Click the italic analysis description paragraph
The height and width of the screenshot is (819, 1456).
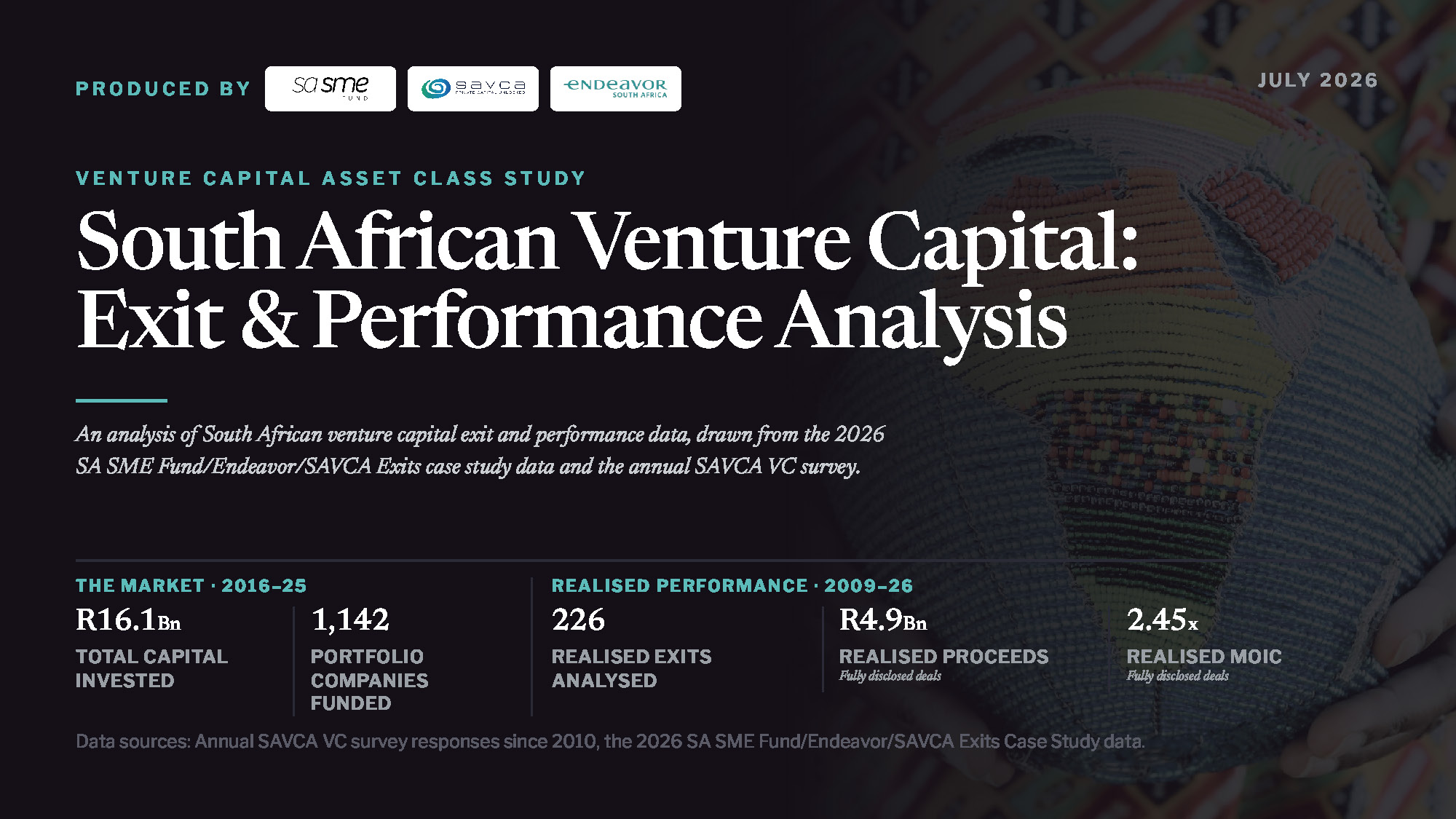tap(480, 450)
